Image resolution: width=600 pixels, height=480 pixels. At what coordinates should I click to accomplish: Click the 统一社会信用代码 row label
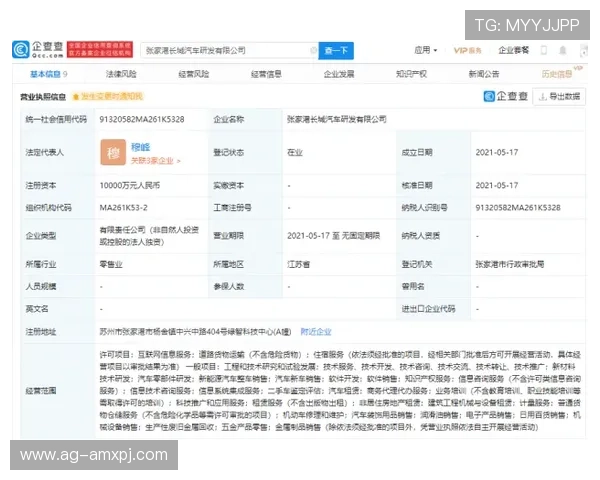56,119
